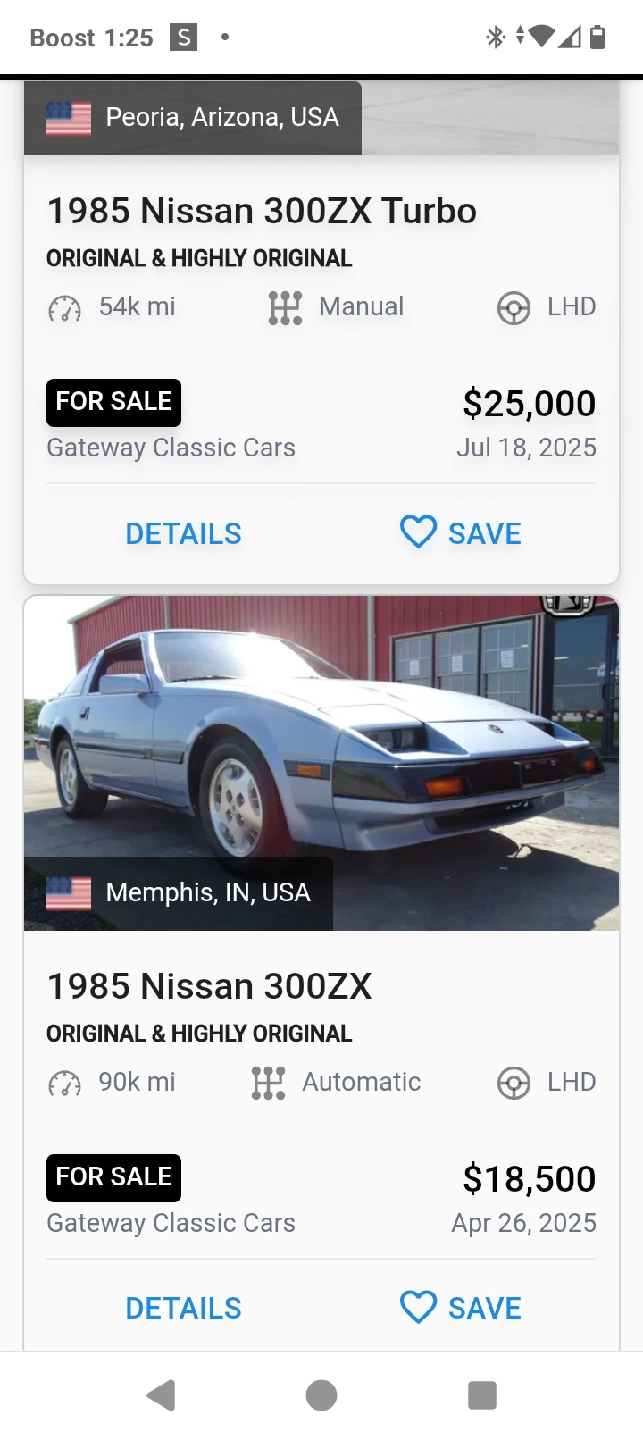This screenshot has width=643, height=1440.
Task: Open DETAILS for 1985 Nissan 300ZX Turbo
Action: (x=183, y=533)
